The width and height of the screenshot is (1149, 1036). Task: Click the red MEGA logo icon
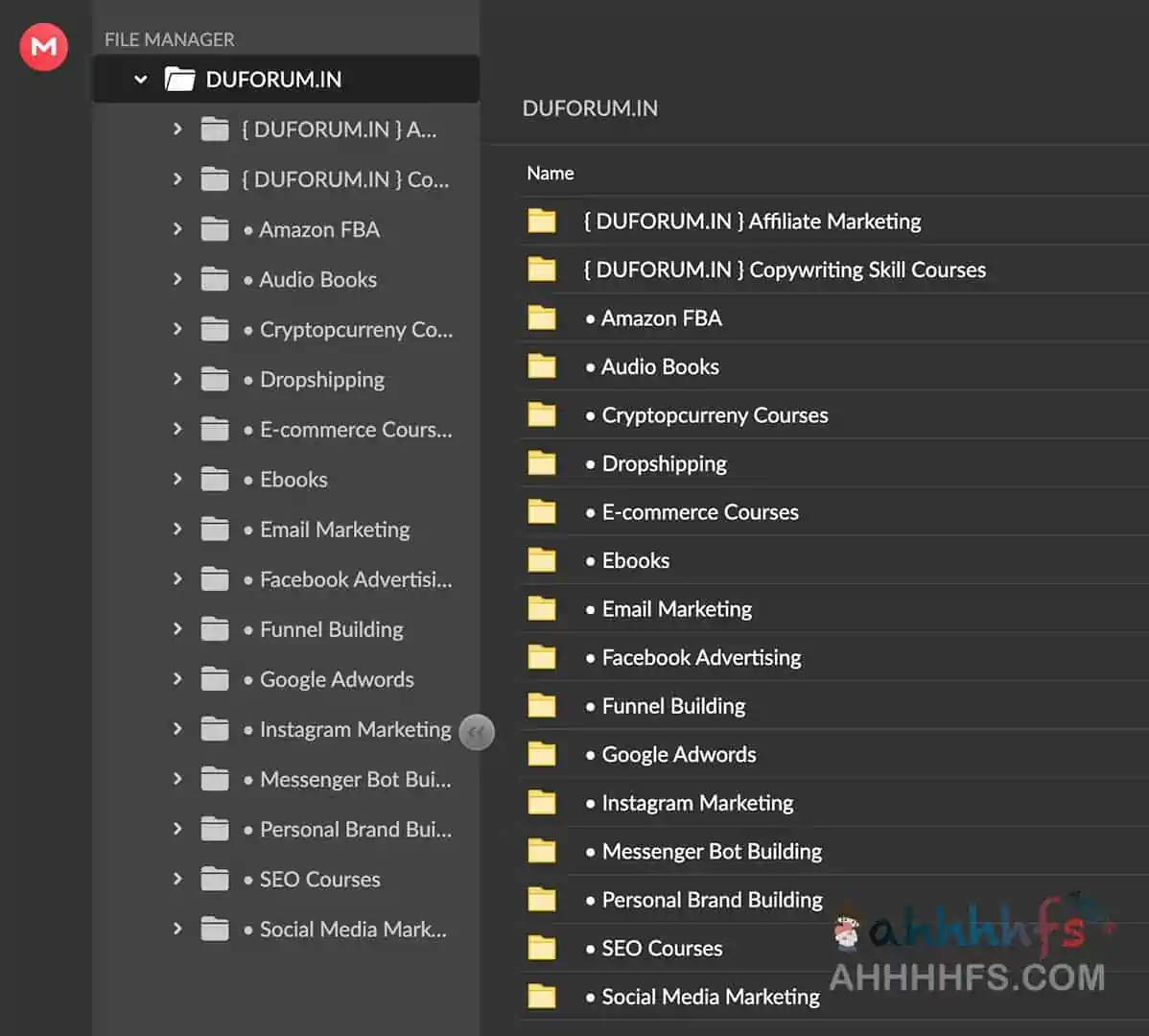(44, 46)
